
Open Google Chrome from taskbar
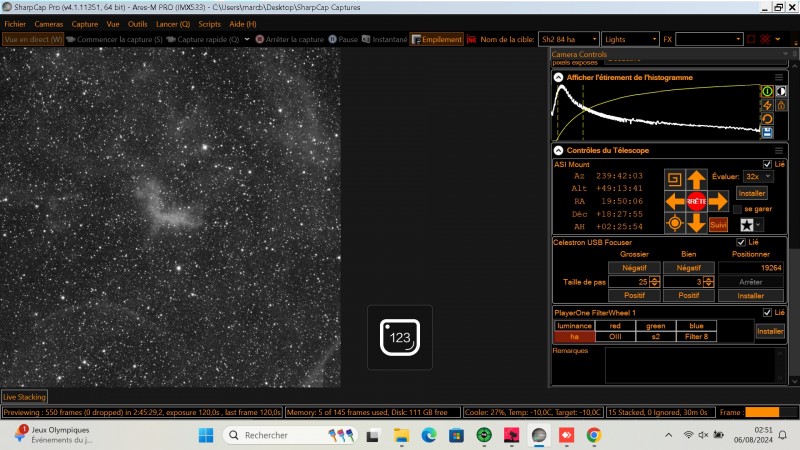(x=593, y=435)
